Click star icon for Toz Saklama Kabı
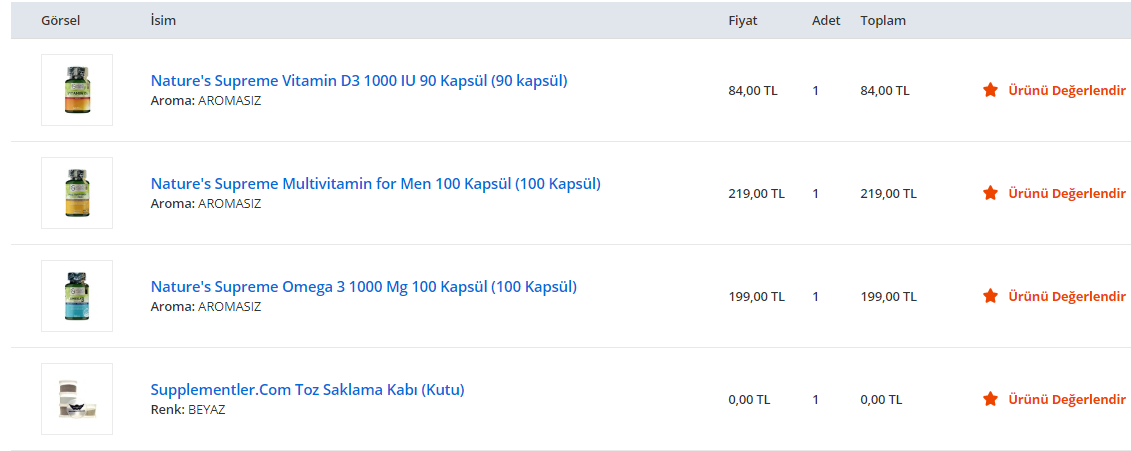1131x451 pixels. 990,399
